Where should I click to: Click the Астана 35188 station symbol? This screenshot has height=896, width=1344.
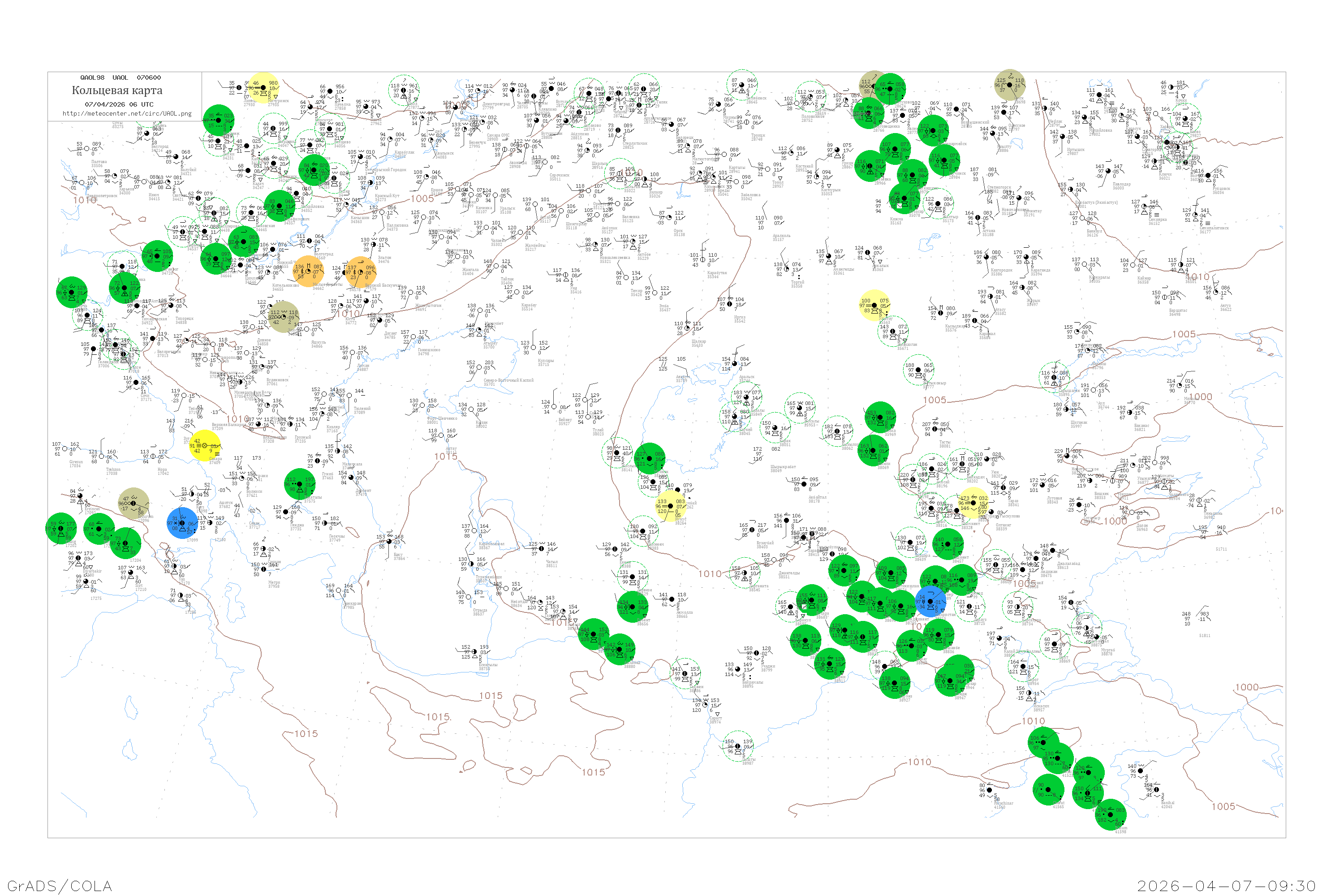click(978, 218)
